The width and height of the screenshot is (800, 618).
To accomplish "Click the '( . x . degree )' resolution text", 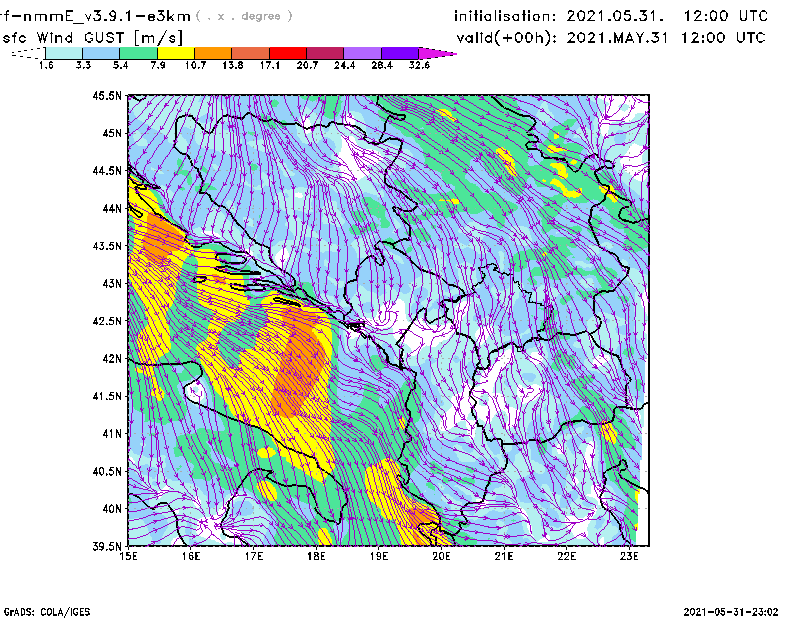I will pos(245,16).
